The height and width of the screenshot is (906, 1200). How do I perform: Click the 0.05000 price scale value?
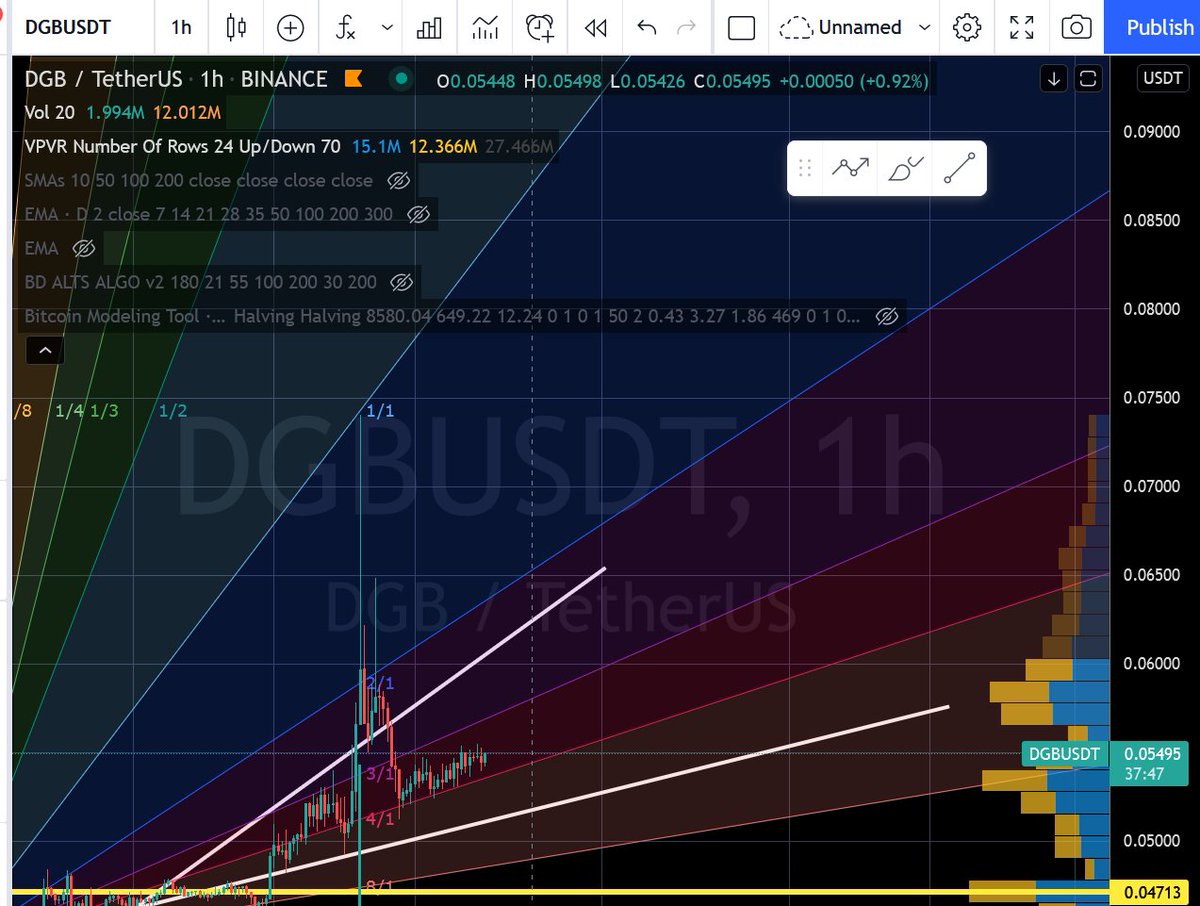coord(1152,841)
